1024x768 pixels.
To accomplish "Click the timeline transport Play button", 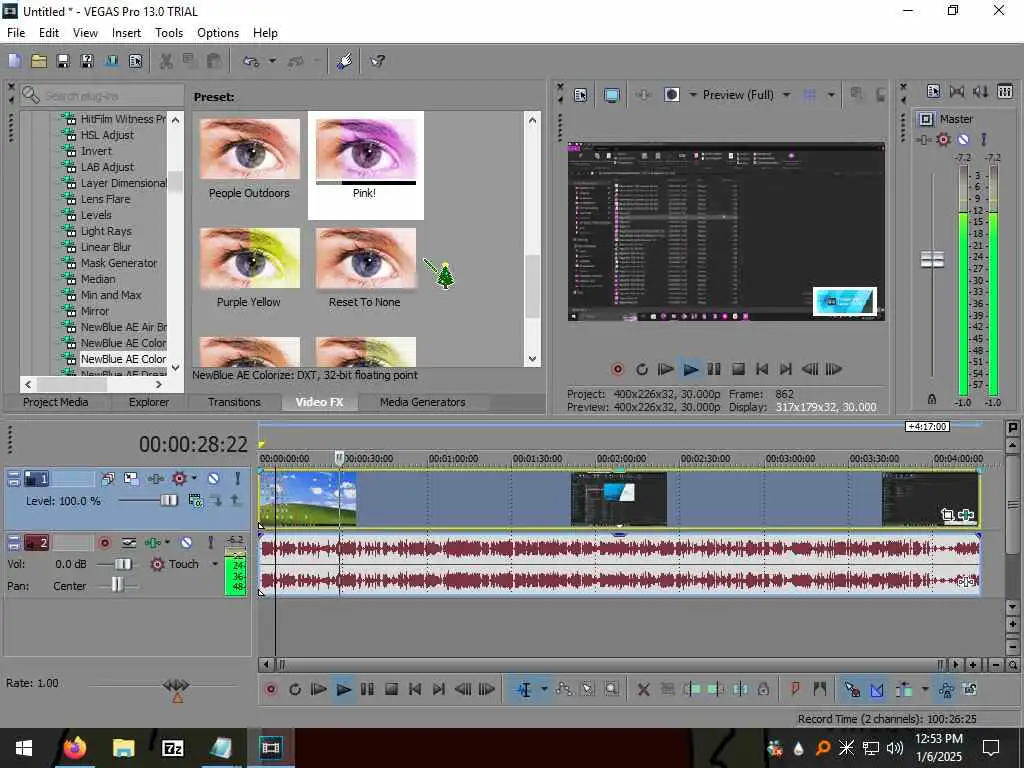I will (343, 689).
